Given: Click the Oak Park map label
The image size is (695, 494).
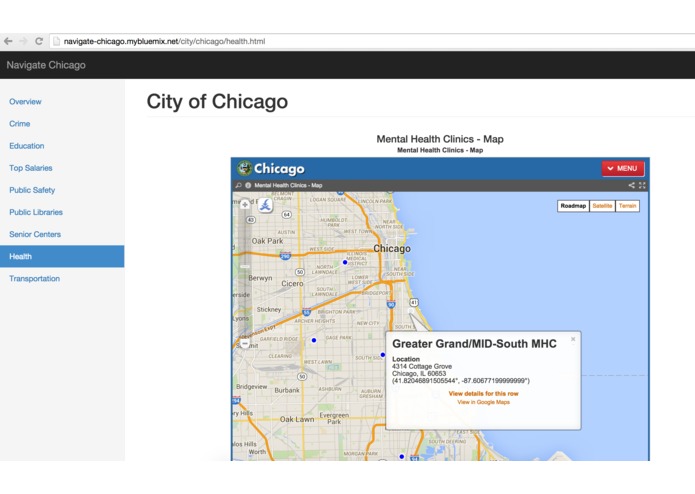Looking at the screenshot, I should [267, 241].
